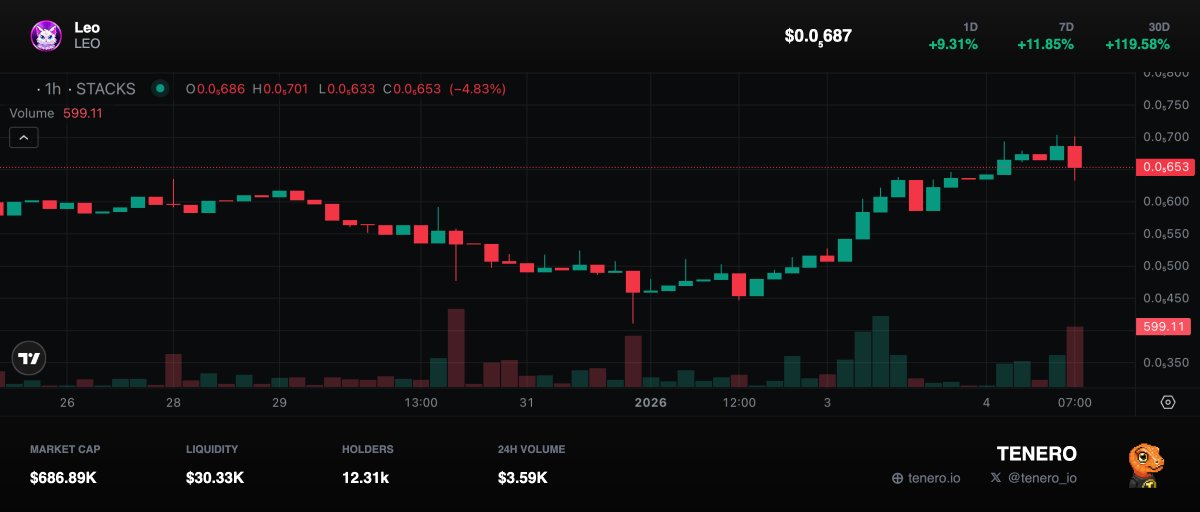
Task: Click the MARKET CAP value $686.89K
Action: 63,478
